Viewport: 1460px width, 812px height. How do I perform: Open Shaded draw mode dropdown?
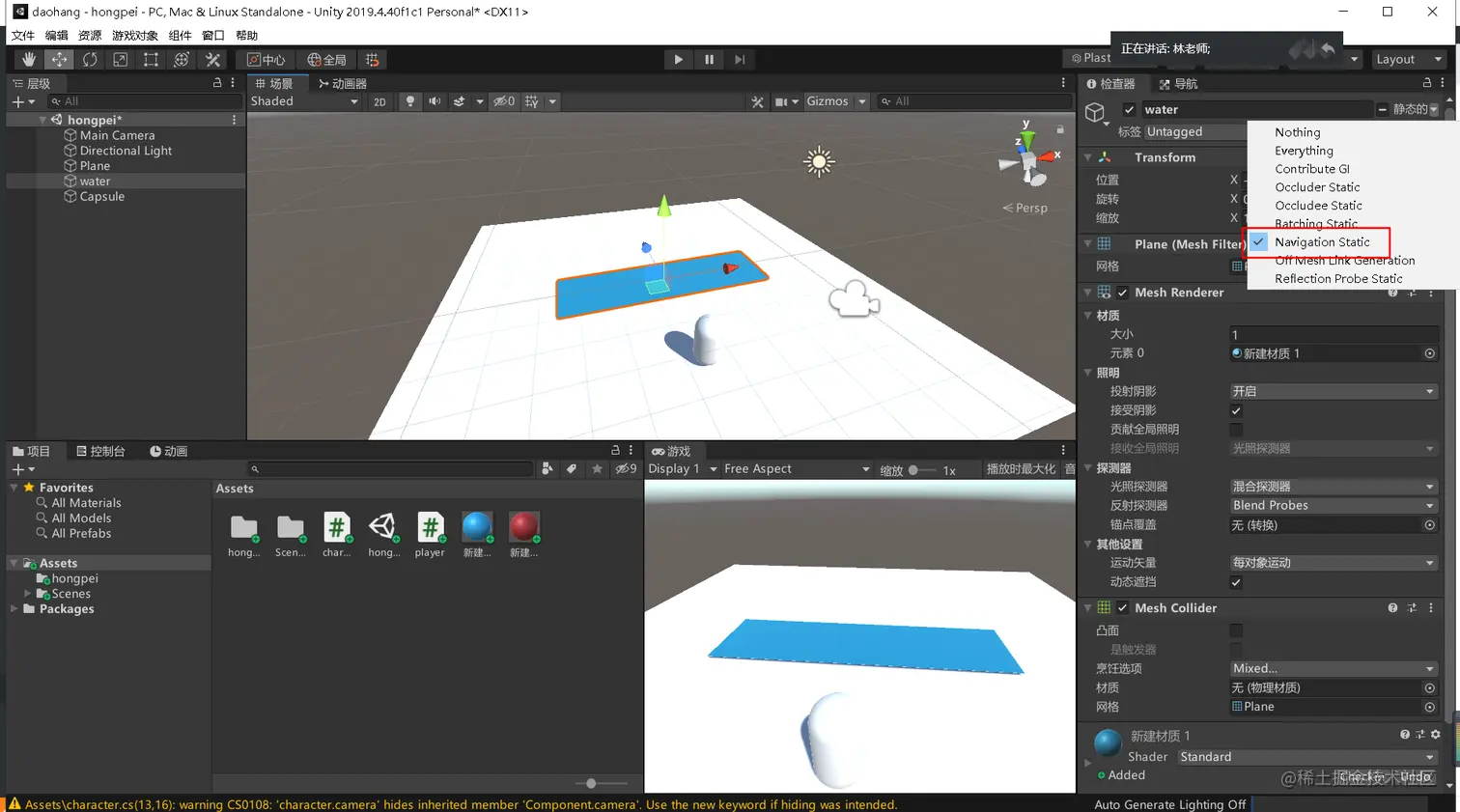[x=303, y=101]
